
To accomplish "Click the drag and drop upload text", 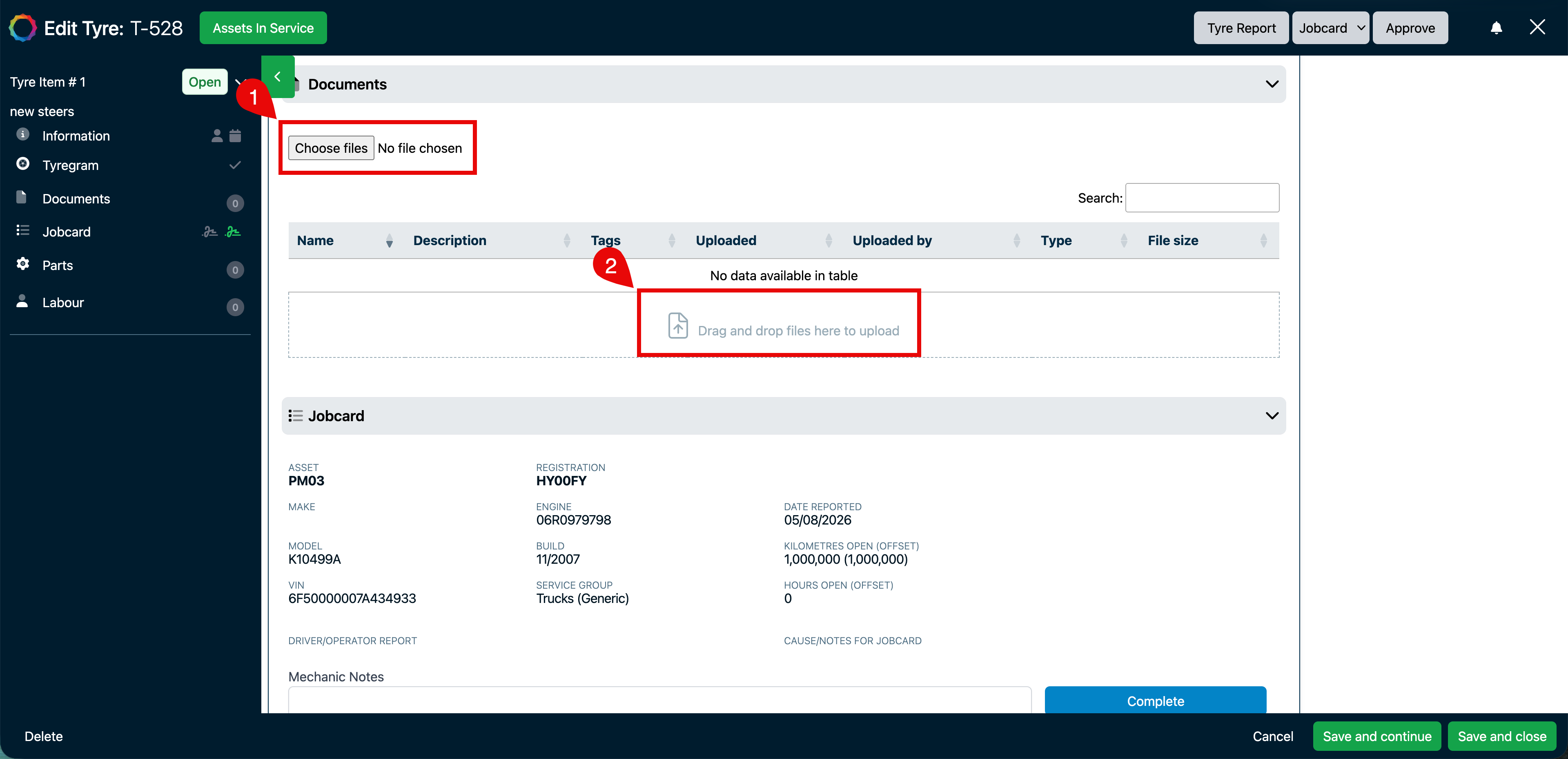I will (798, 331).
